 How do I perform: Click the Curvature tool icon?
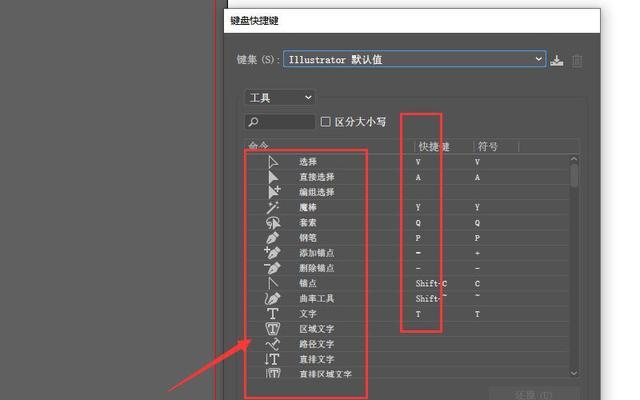click(273, 298)
